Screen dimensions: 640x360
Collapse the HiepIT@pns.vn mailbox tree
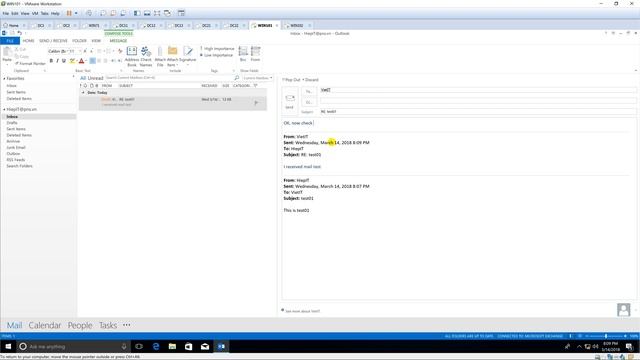coord(4,109)
